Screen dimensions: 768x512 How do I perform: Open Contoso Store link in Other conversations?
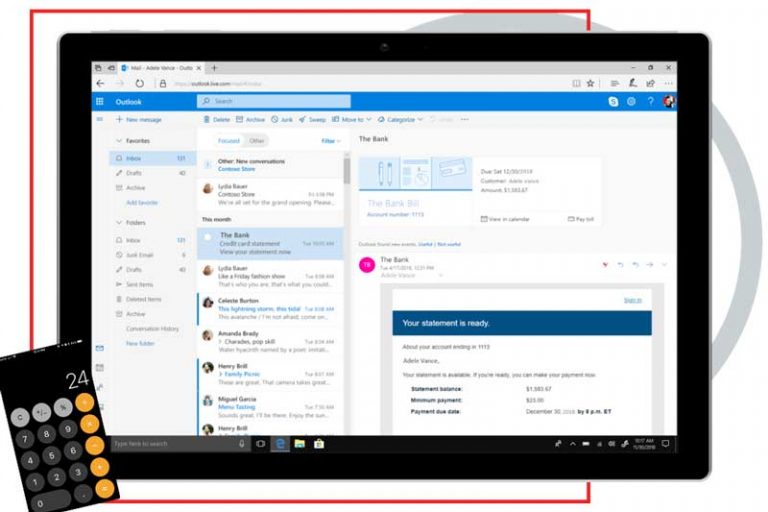tap(237, 169)
